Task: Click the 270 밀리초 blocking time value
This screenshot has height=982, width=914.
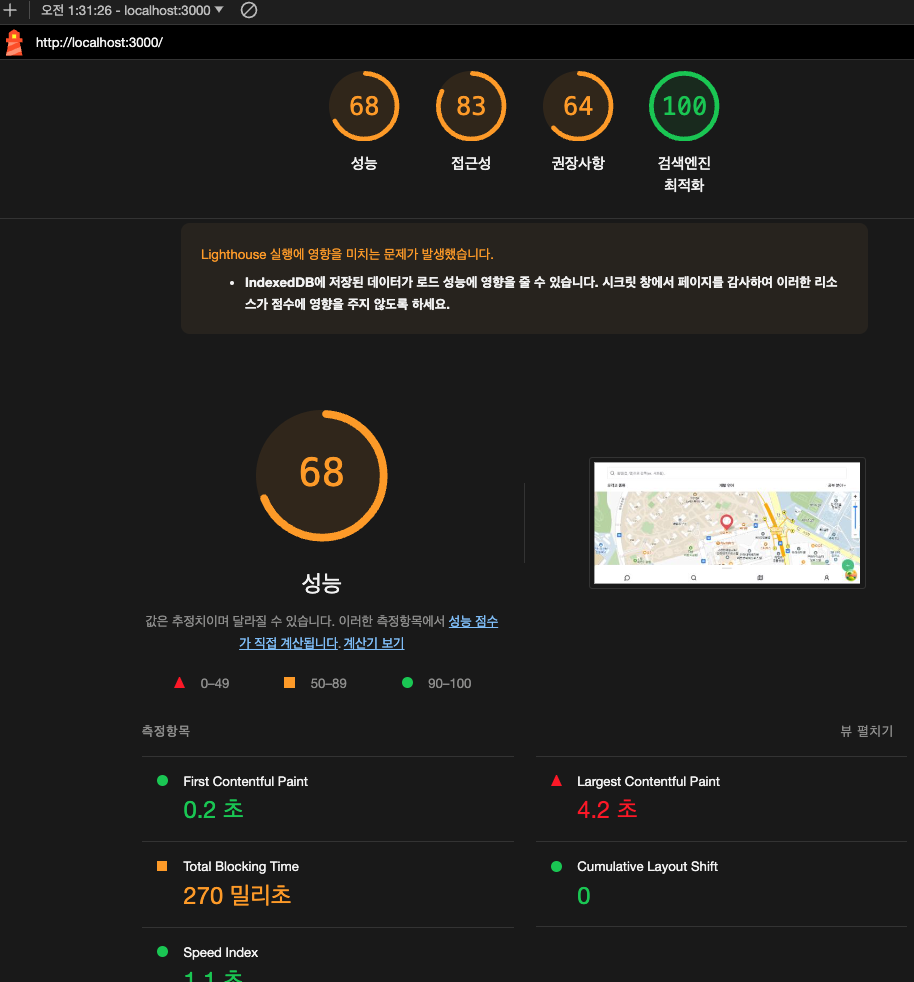Action: point(237,896)
